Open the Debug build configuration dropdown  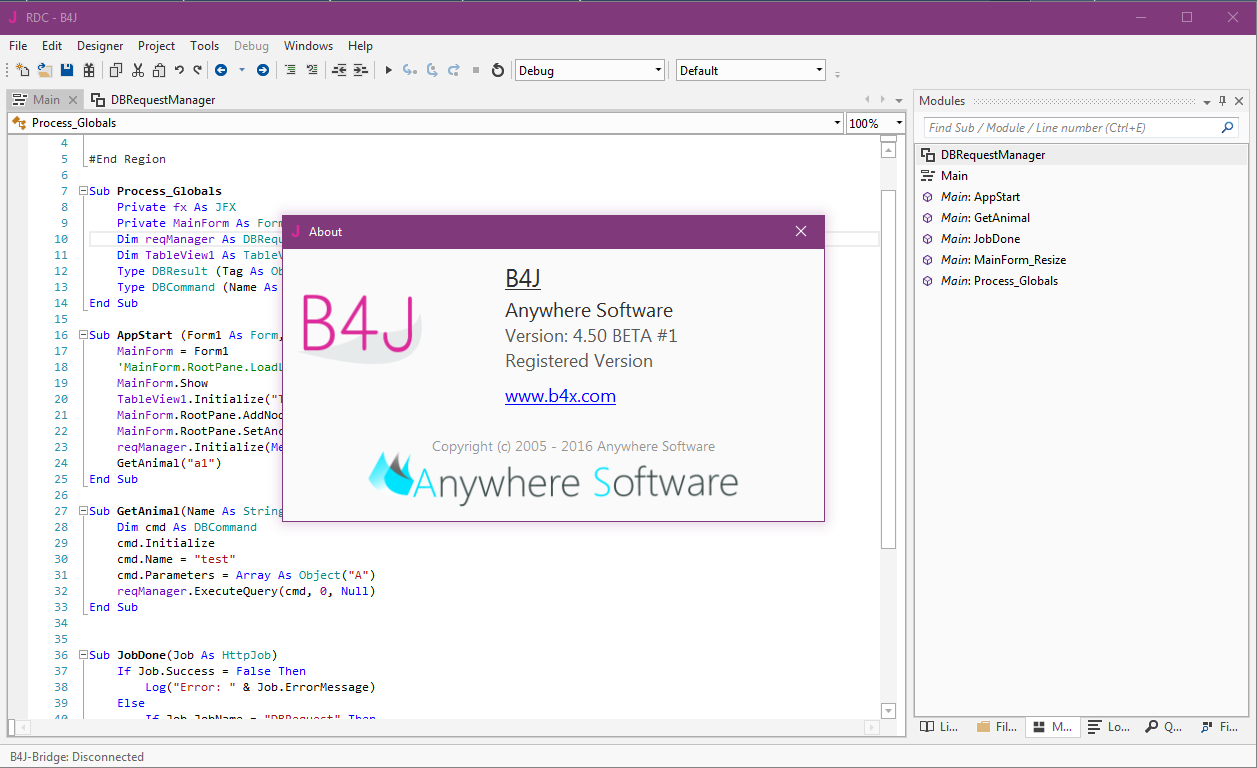click(658, 70)
